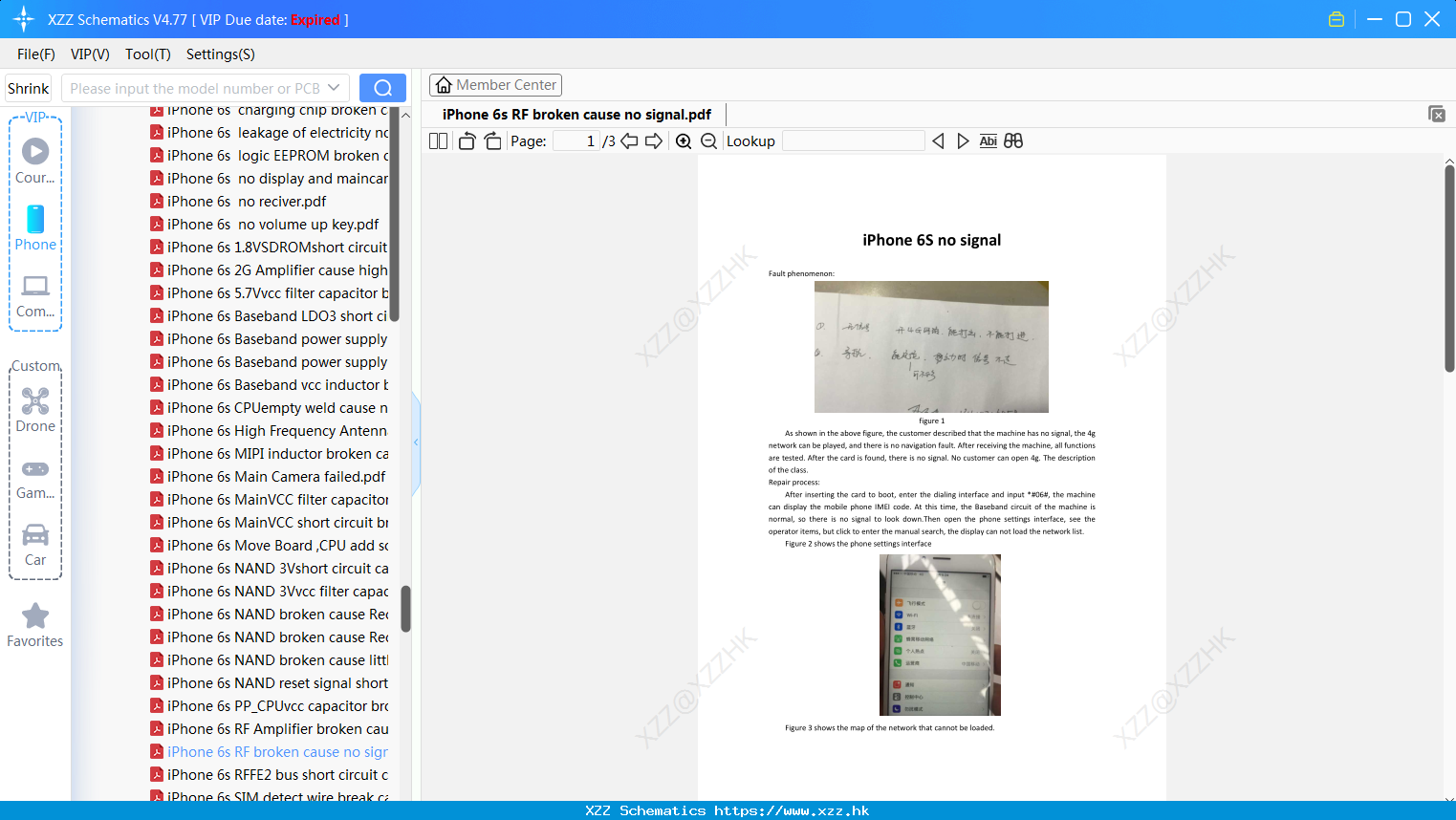The width and height of the screenshot is (1456, 820).
Task: Click the handwritten note figure 1 image
Action: pos(931,347)
